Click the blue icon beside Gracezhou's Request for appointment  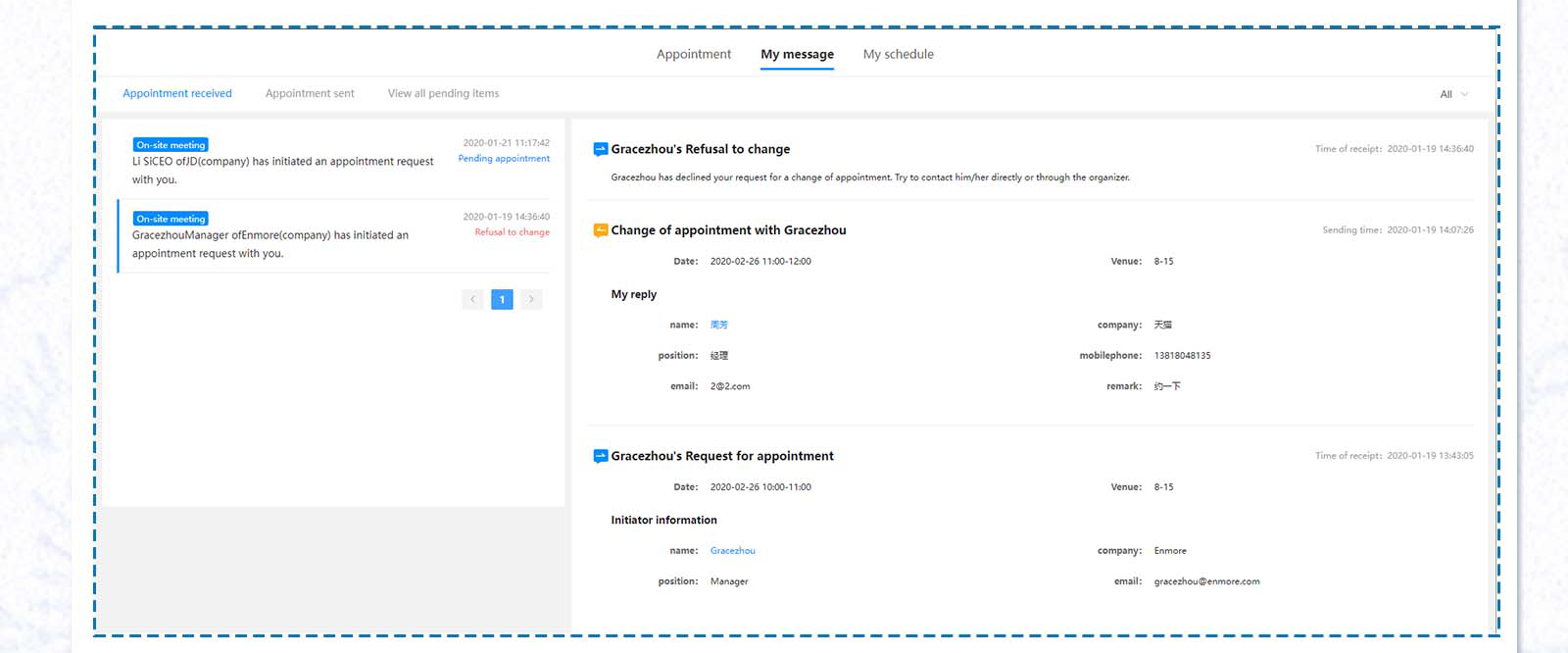pyautogui.click(x=601, y=456)
